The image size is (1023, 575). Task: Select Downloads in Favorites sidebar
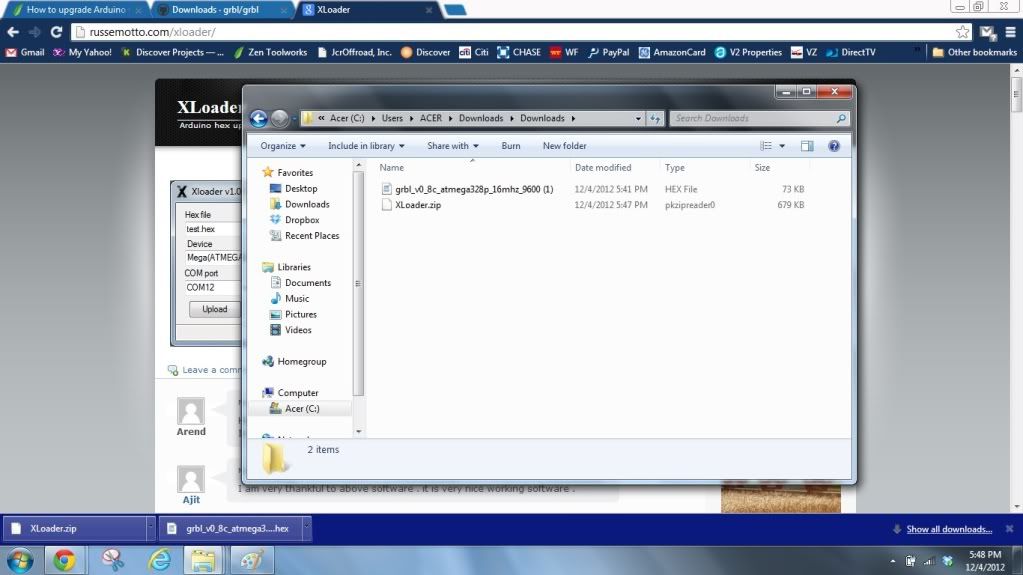307,204
